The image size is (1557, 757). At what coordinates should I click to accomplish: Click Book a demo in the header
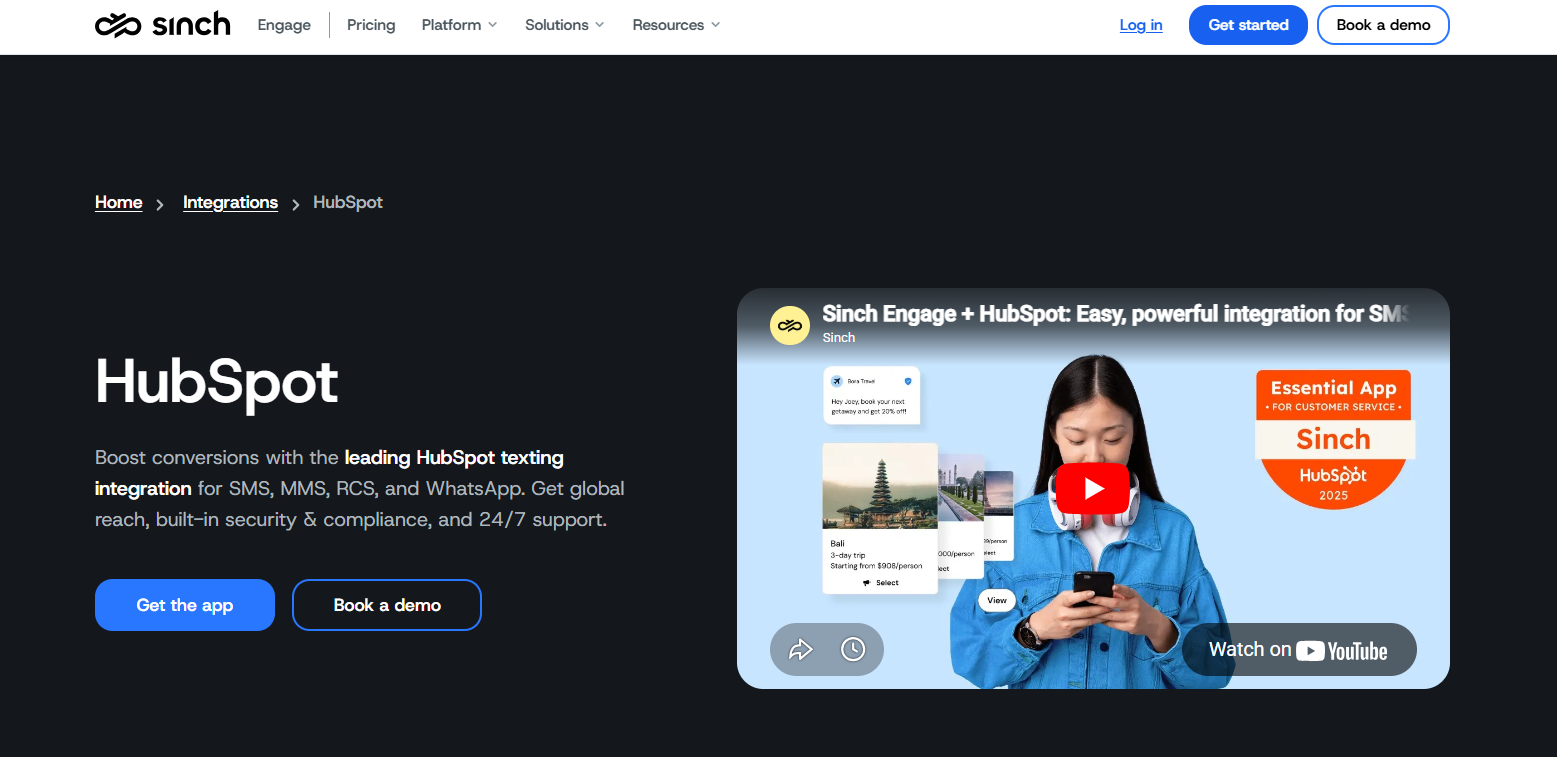click(1383, 25)
